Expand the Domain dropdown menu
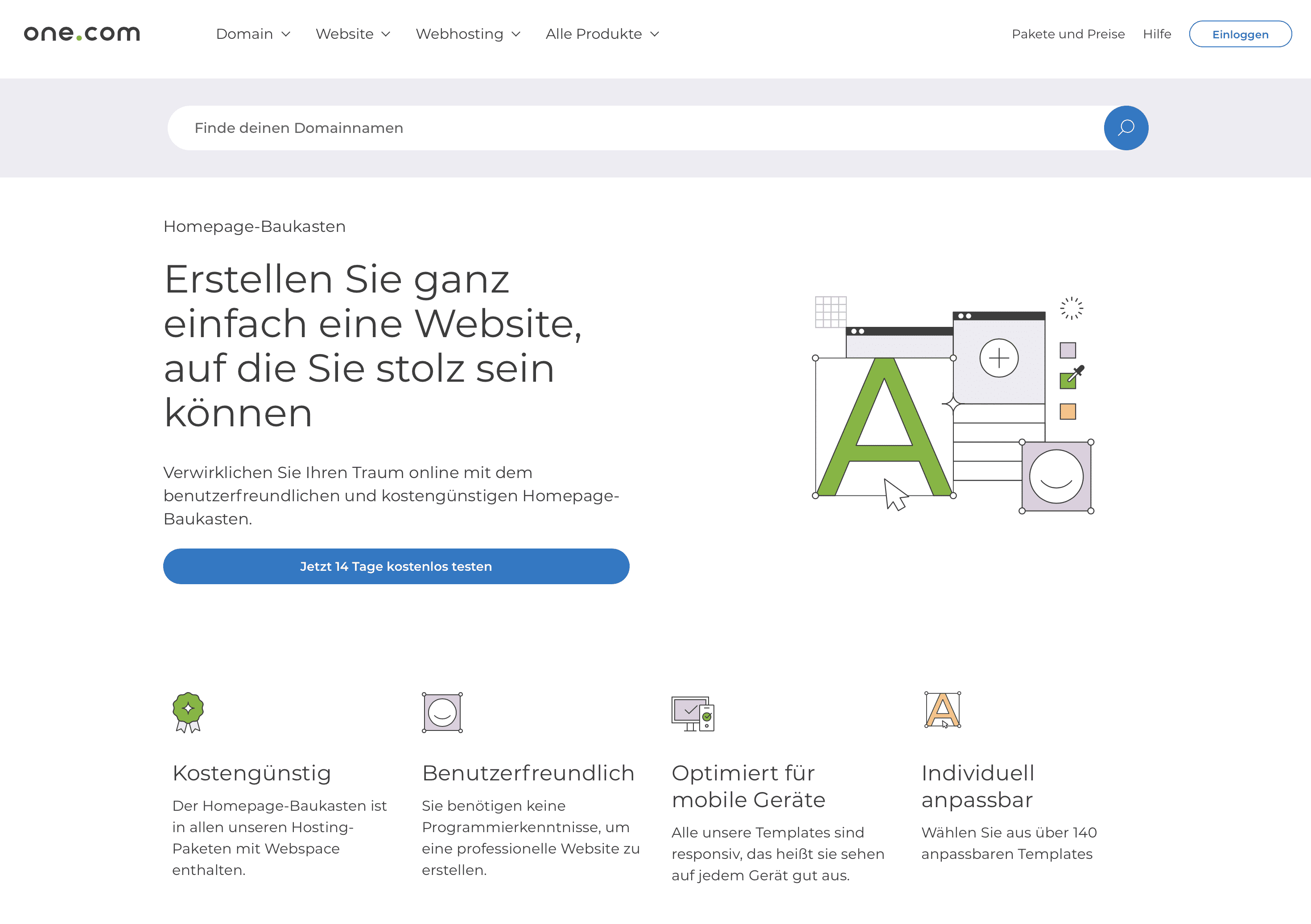 253,34
